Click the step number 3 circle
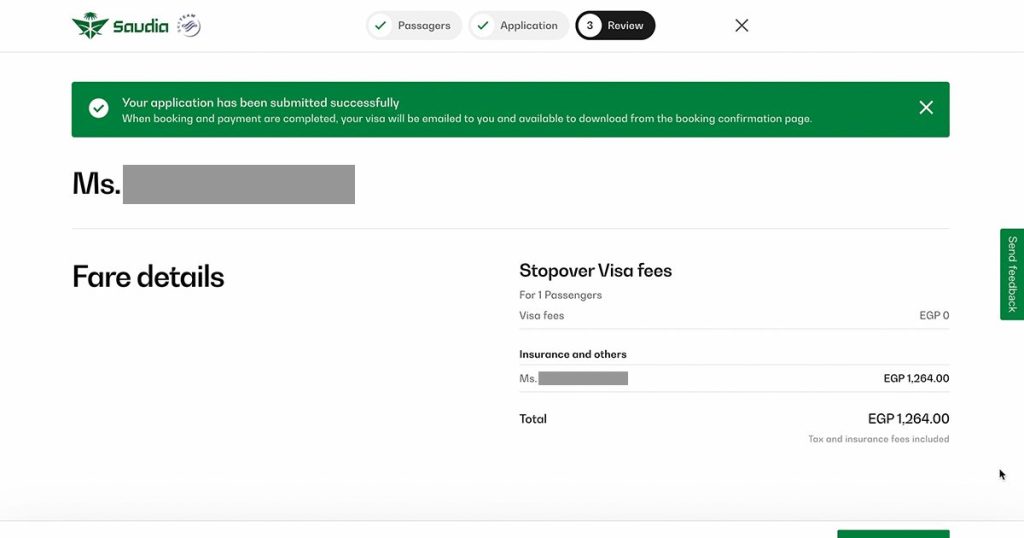This screenshot has width=1024, height=538. click(x=590, y=26)
